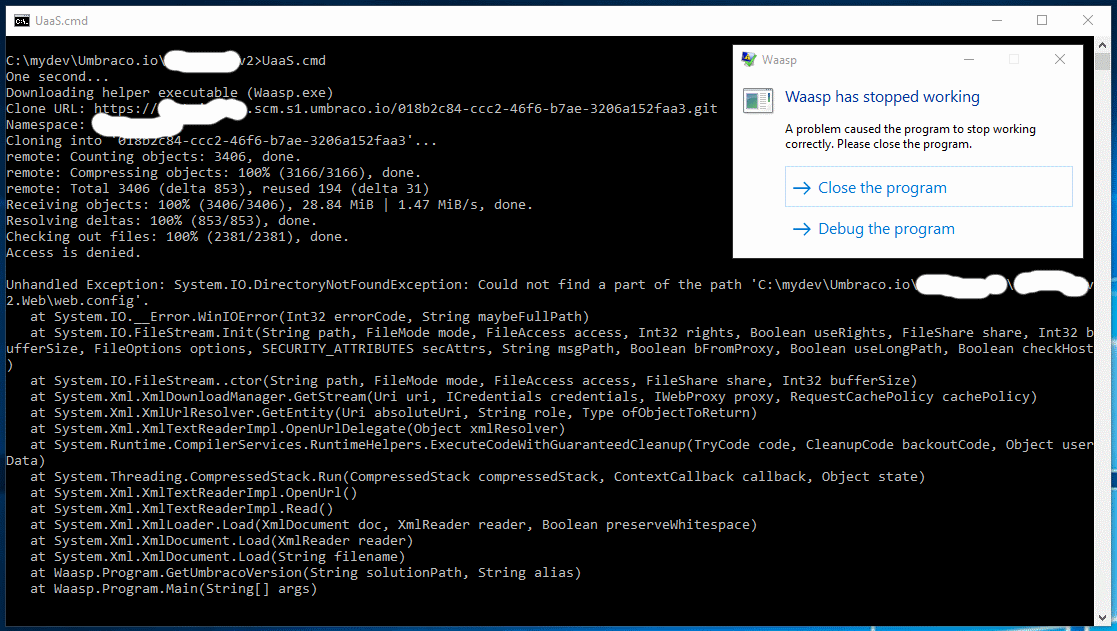Click the 'A problem caused the program' message

coord(910,136)
